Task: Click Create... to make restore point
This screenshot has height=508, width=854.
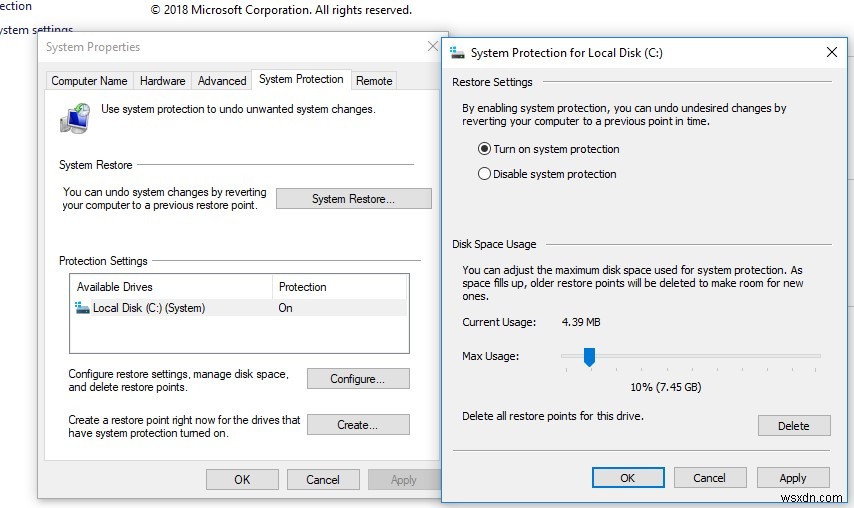Action: coord(358,425)
